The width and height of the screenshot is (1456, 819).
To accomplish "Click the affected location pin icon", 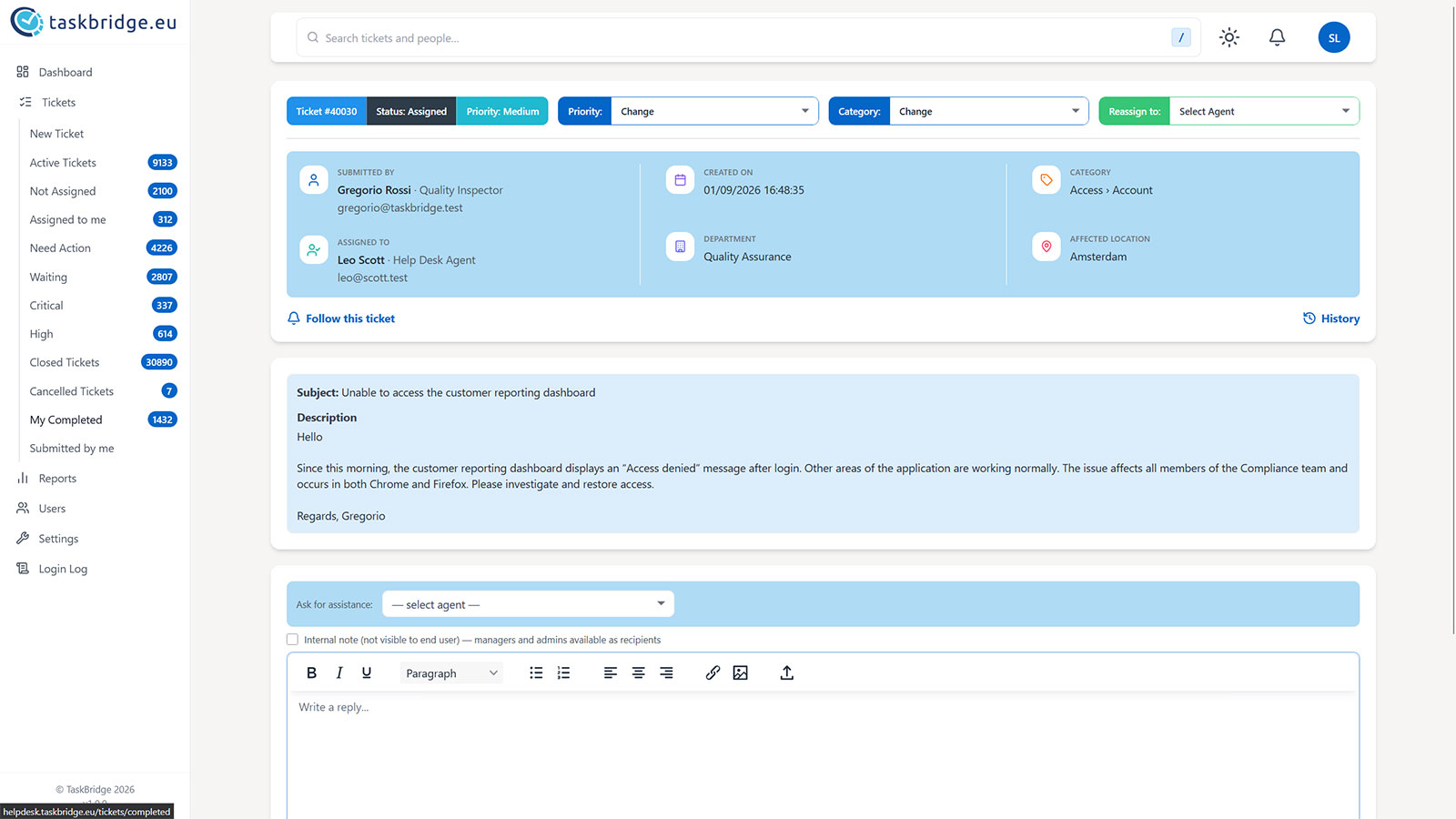I will 1046,247.
